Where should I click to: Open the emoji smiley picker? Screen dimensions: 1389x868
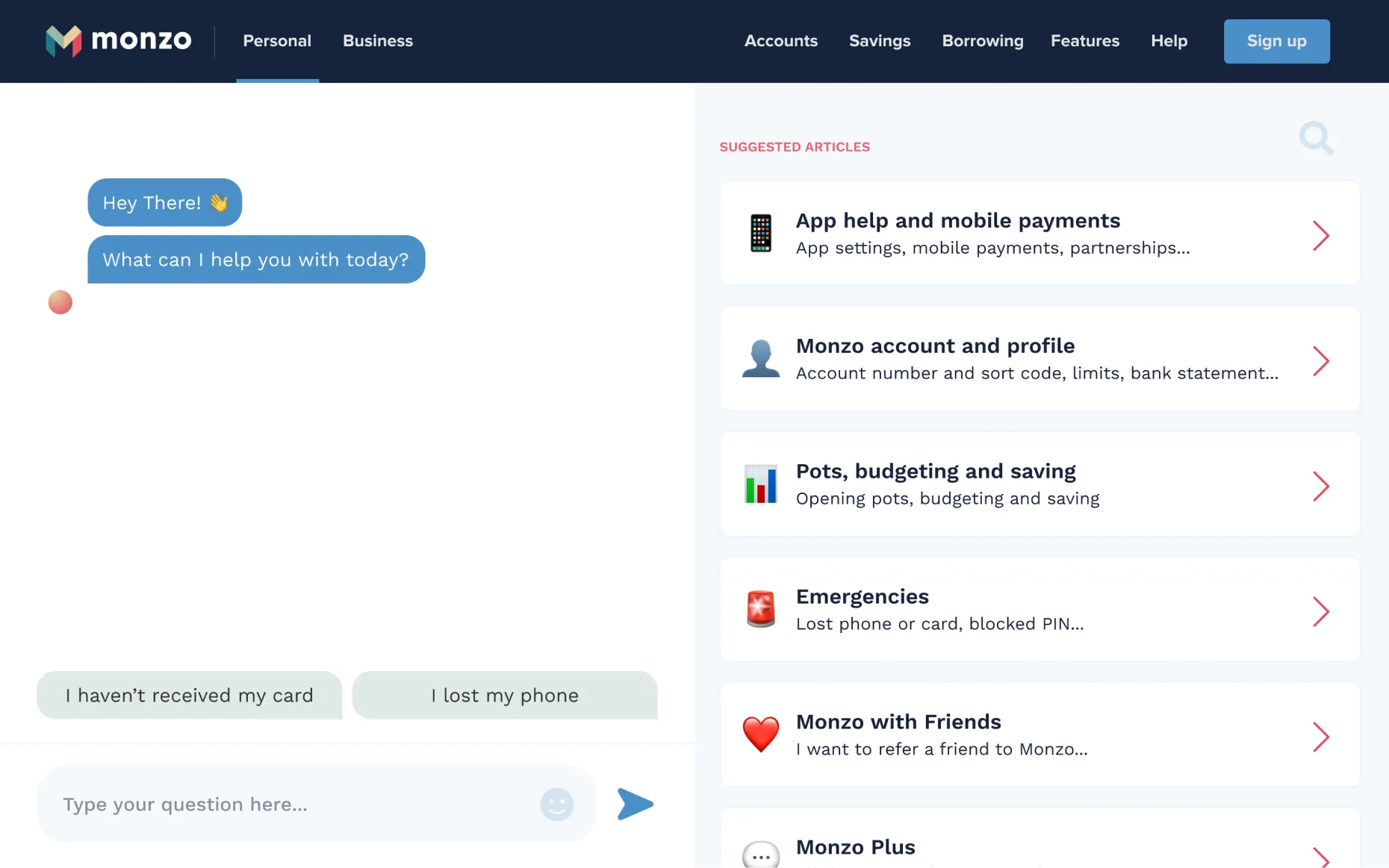[x=556, y=804]
